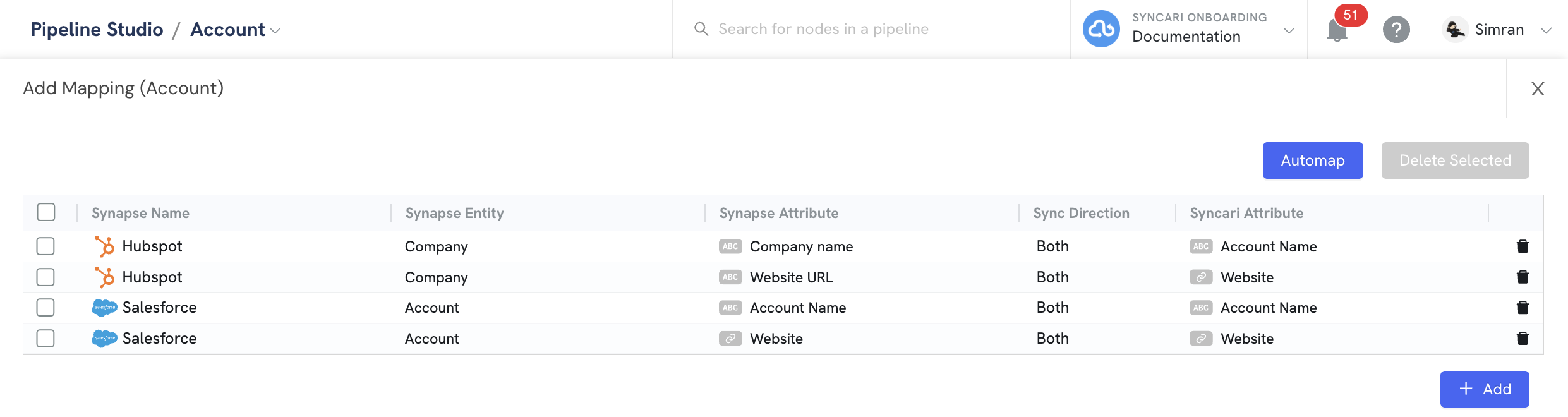Click the Add mapping button
This screenshot has height=417, width=1568.
[1485, 389]
